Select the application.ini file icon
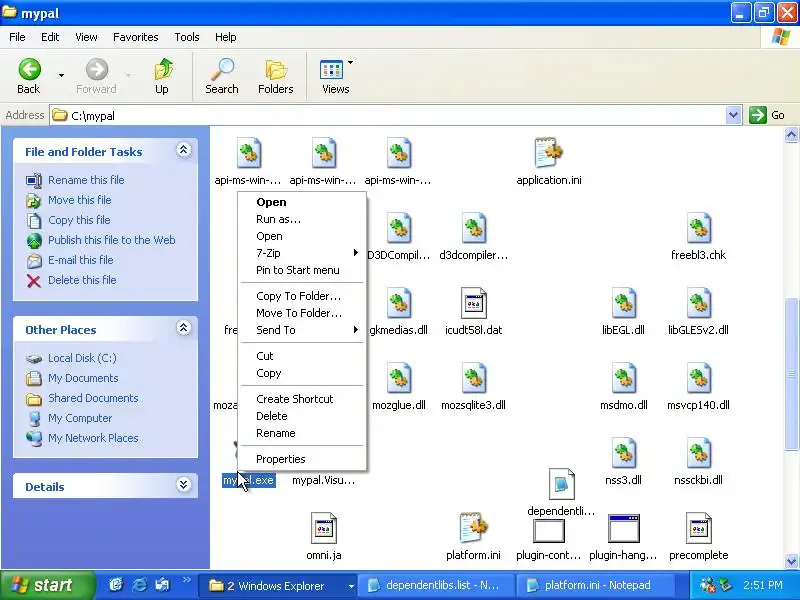This screenshot has width=800, height=600. pyautogui.click(x=548, y=152)
